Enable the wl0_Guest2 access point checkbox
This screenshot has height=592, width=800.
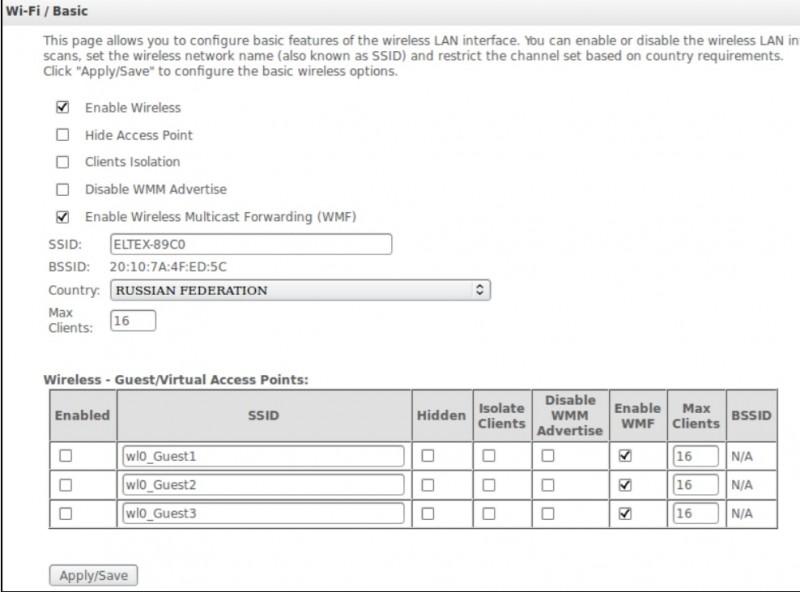tap(65, 485)
